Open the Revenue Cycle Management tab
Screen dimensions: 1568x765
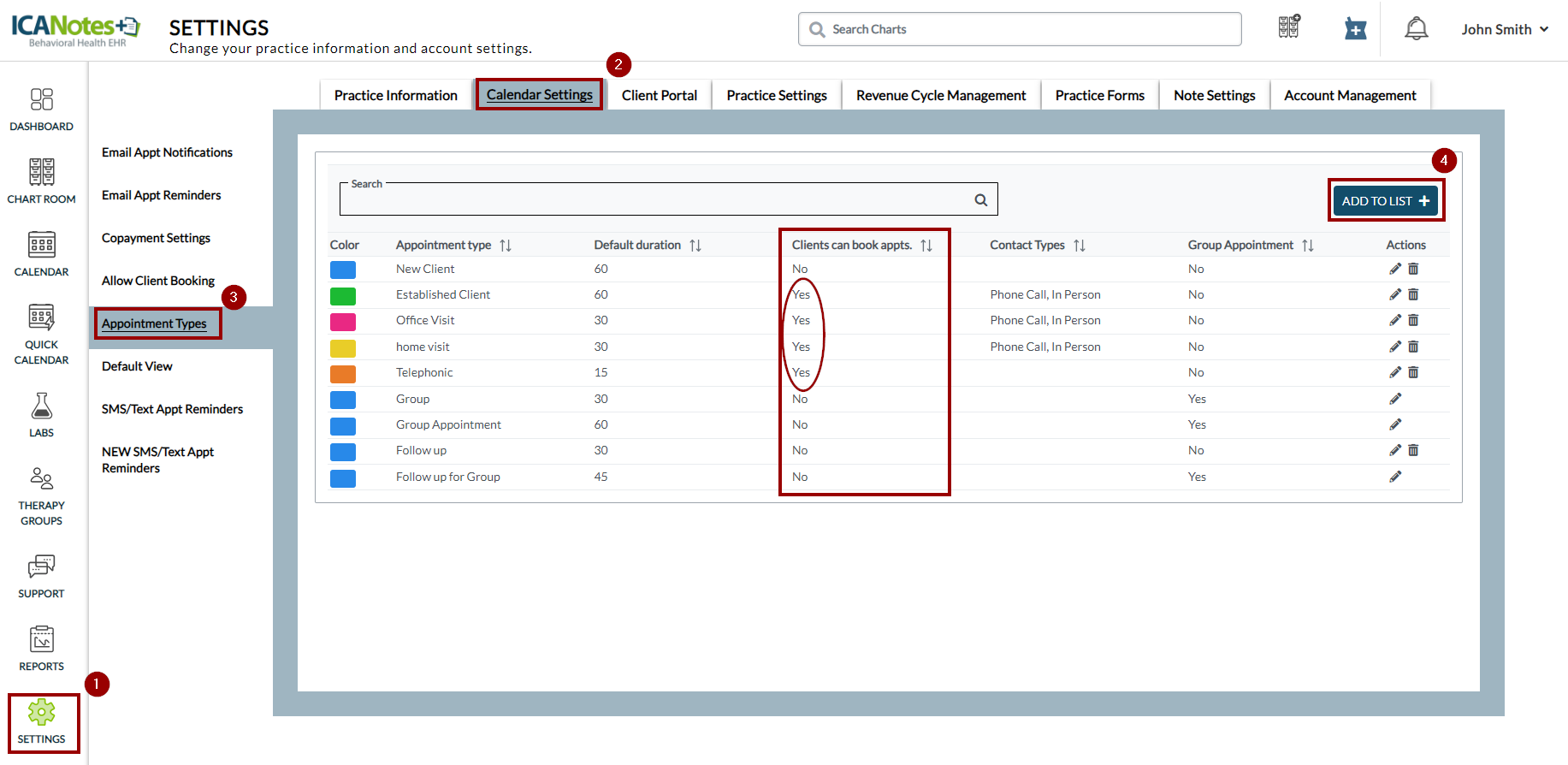(940, 95)
